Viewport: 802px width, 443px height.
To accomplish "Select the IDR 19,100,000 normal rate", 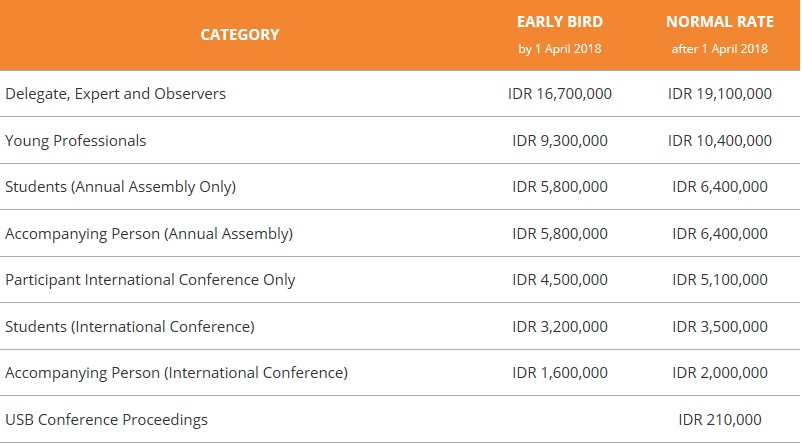I will coord(719,94).
